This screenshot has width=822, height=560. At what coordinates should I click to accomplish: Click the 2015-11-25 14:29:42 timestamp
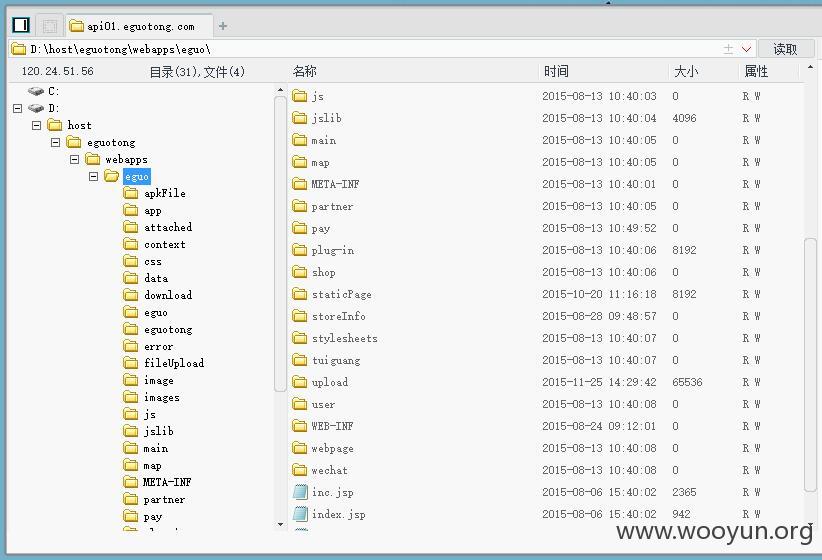599,382
